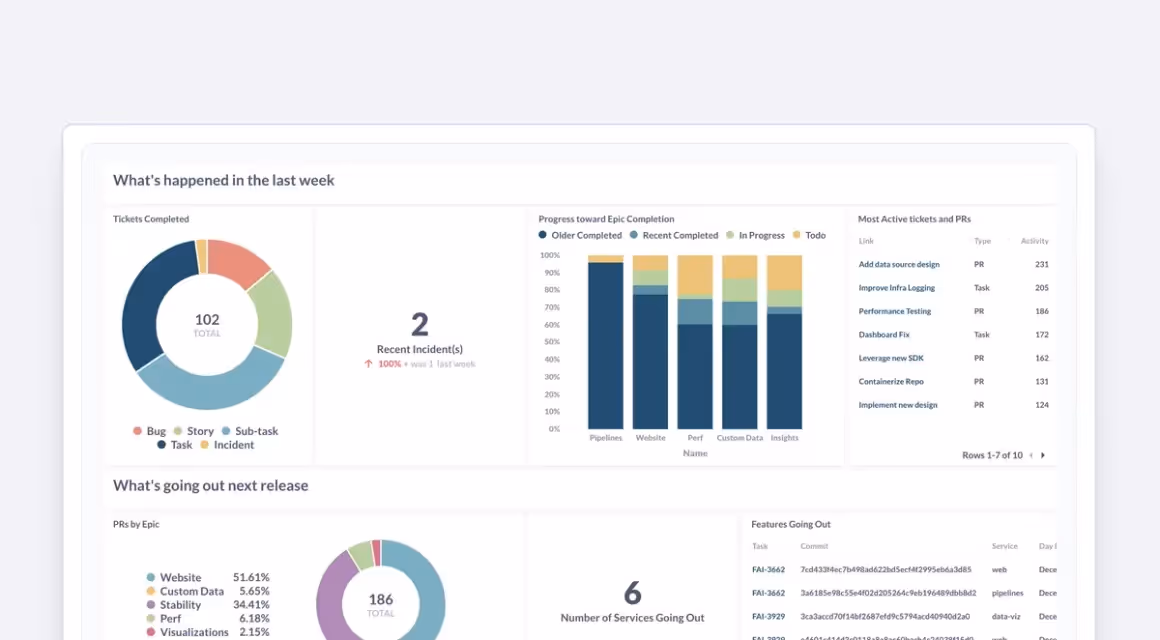The image size is (1160, 640).
Task: Open the Implement new design link
Action: click(897, 405)
